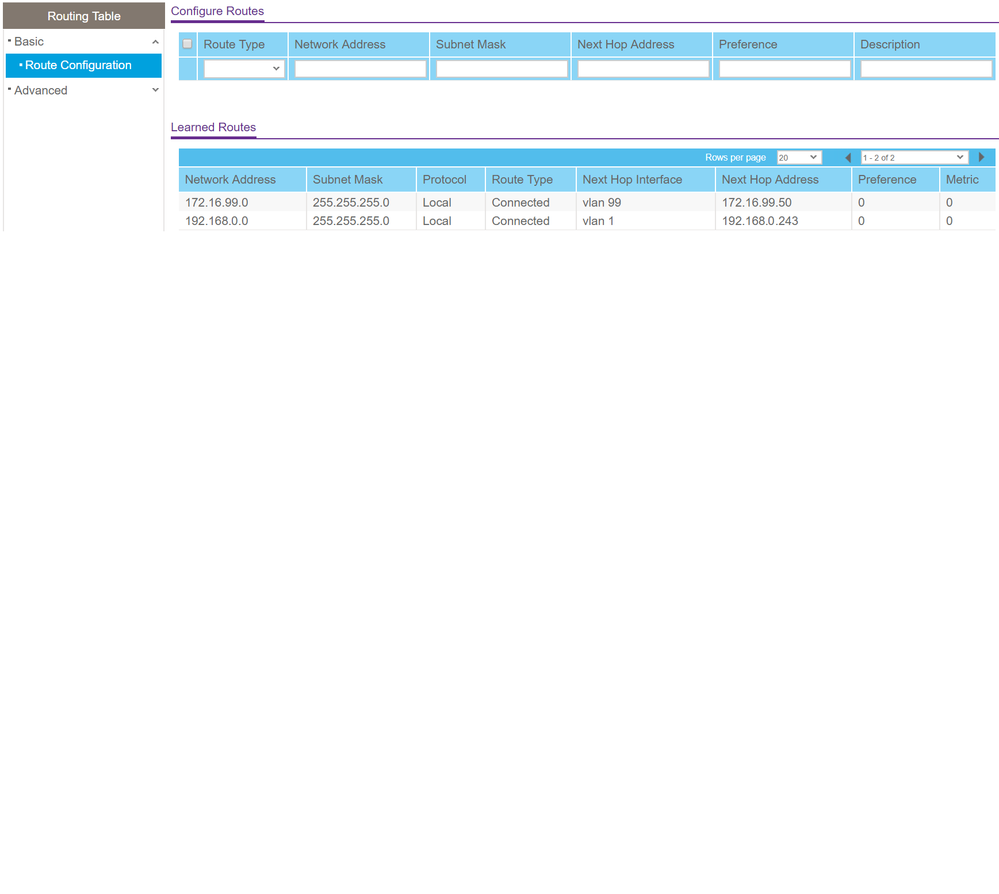Viewport: 999px width, 894px height.
Task: Check the select-all routes checkbox
Action: (x=187, y=44)
